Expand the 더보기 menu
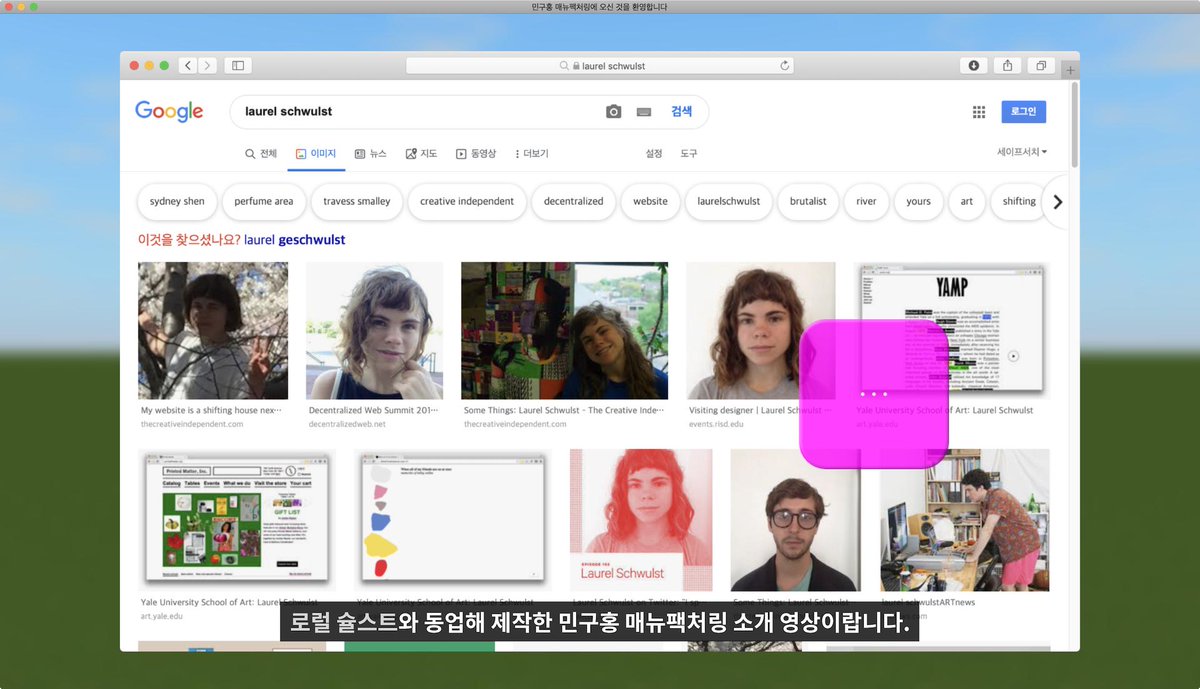This screenshot has height=689, width=1200. coord(532,154)
